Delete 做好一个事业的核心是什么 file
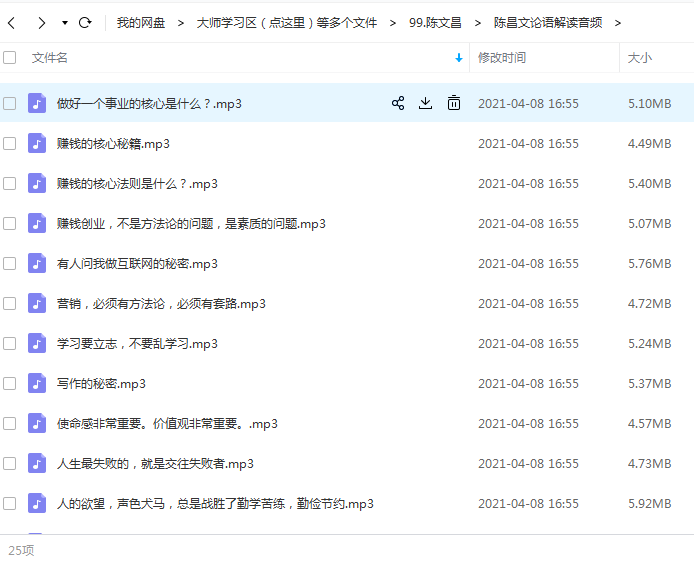 coord(454,103)
